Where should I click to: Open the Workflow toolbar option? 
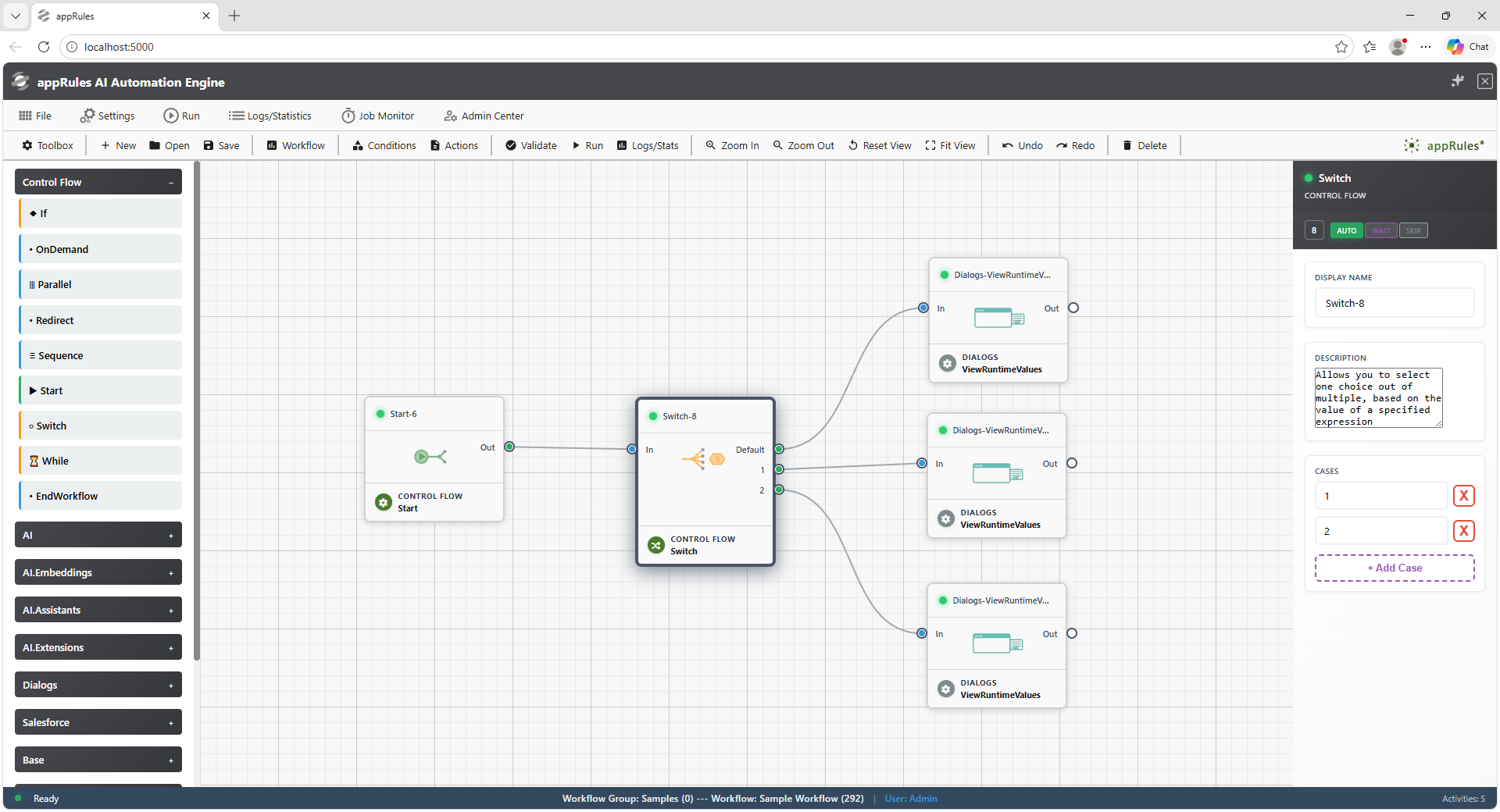[x=295, y=145]
